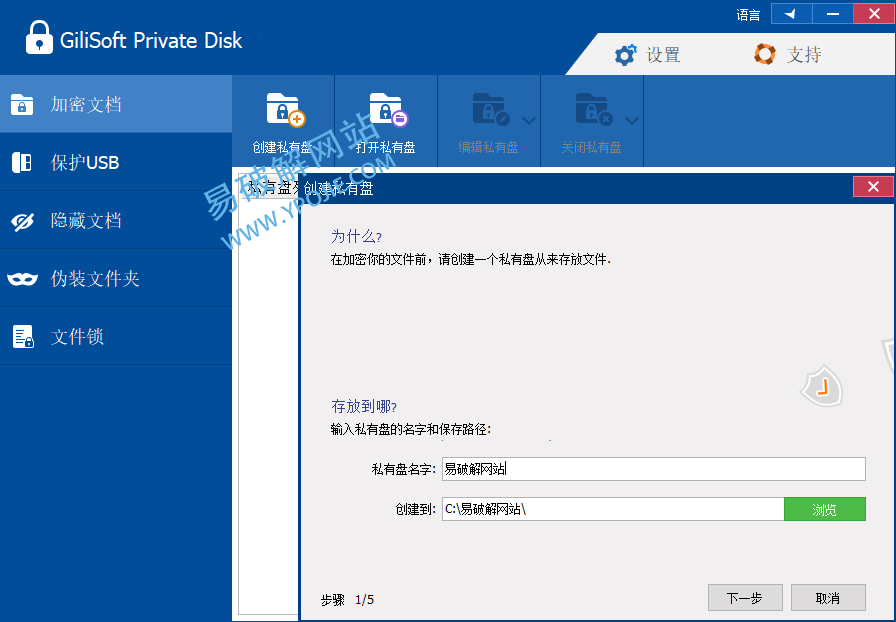Open 设置 (settings) via the gear icon
The height and width of the screenshot is (622, 896).
tap(625, 55)
